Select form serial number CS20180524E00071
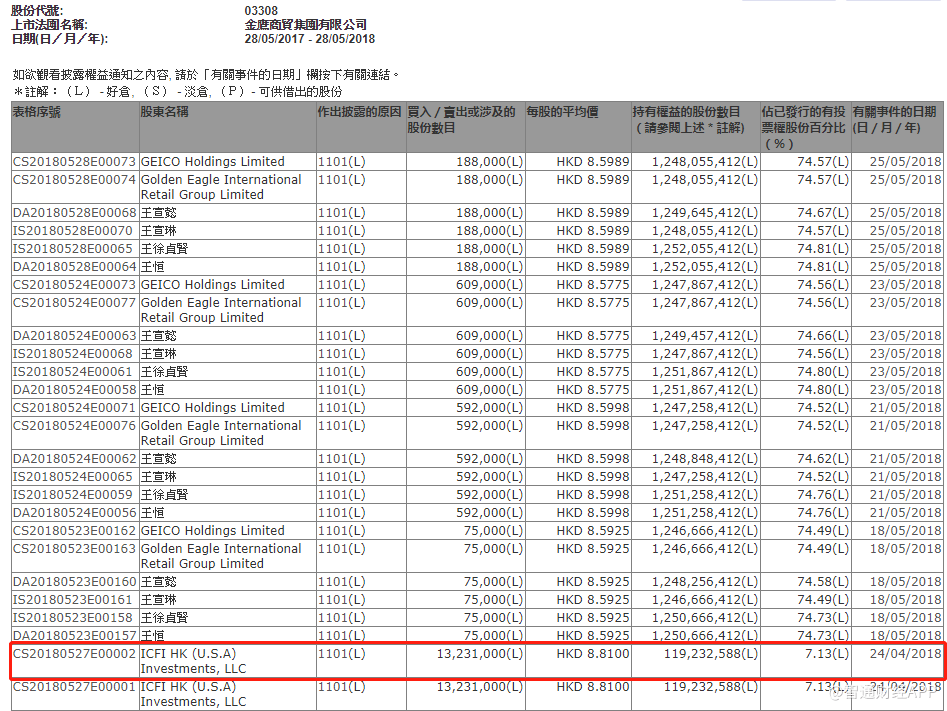This screenshot has width=947, height=711. pos(74,408)
